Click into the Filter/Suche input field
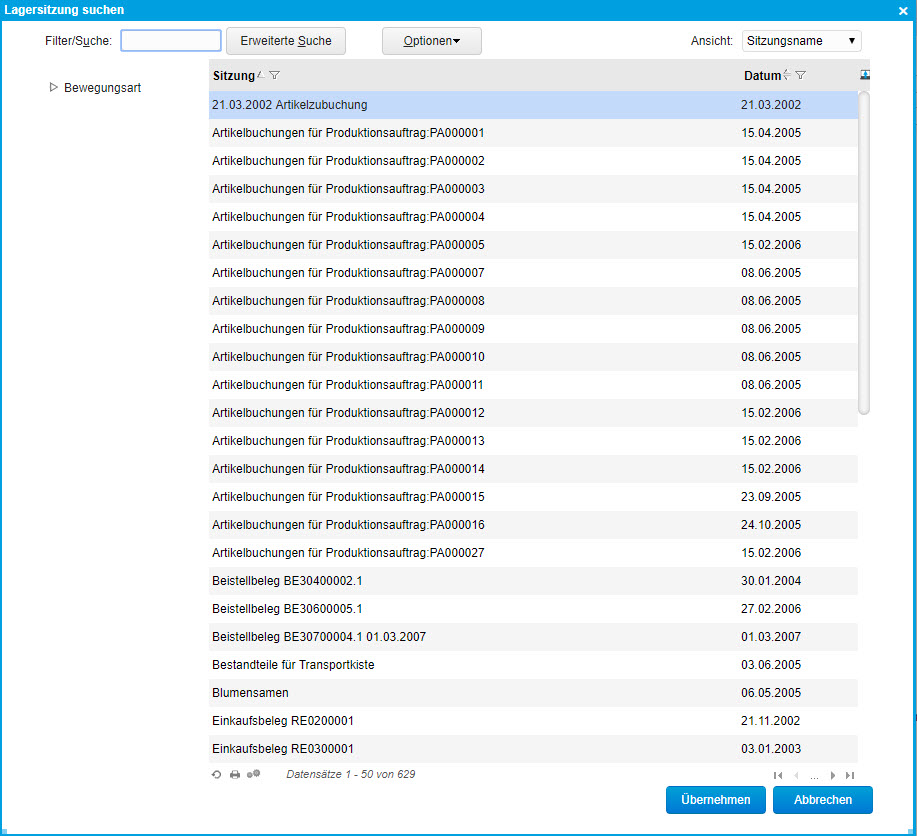 coord(171,41)
